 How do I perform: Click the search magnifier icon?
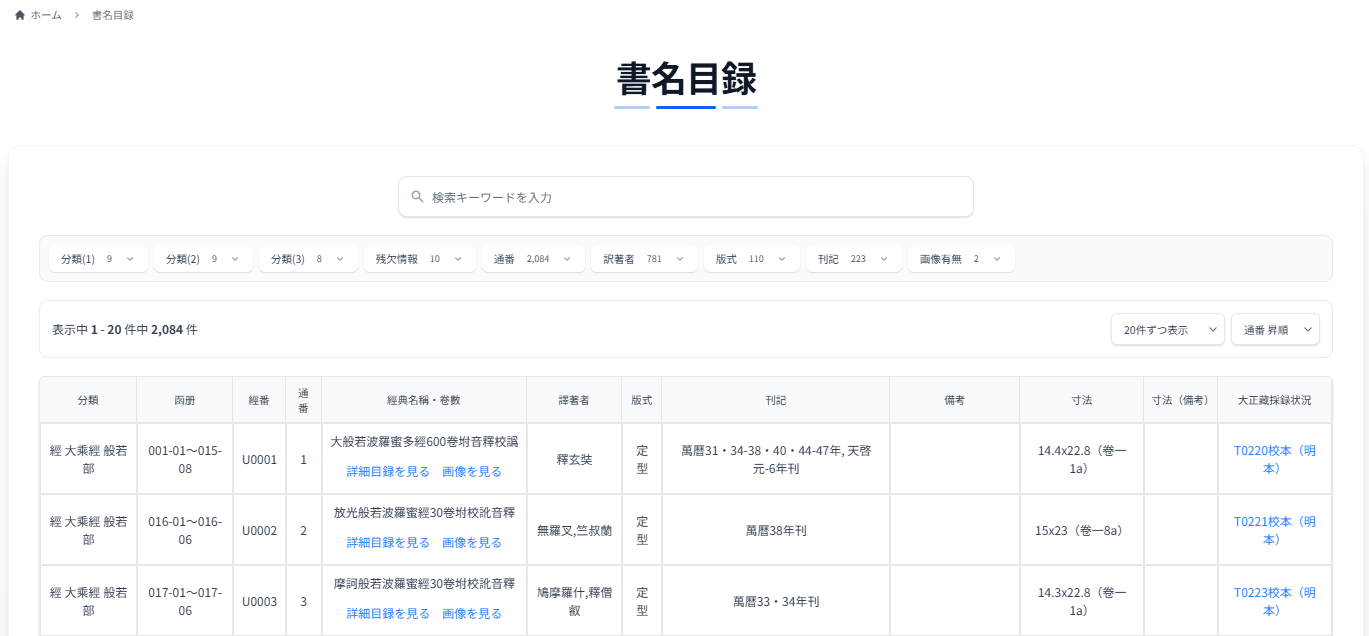click(x=417, y=197)
